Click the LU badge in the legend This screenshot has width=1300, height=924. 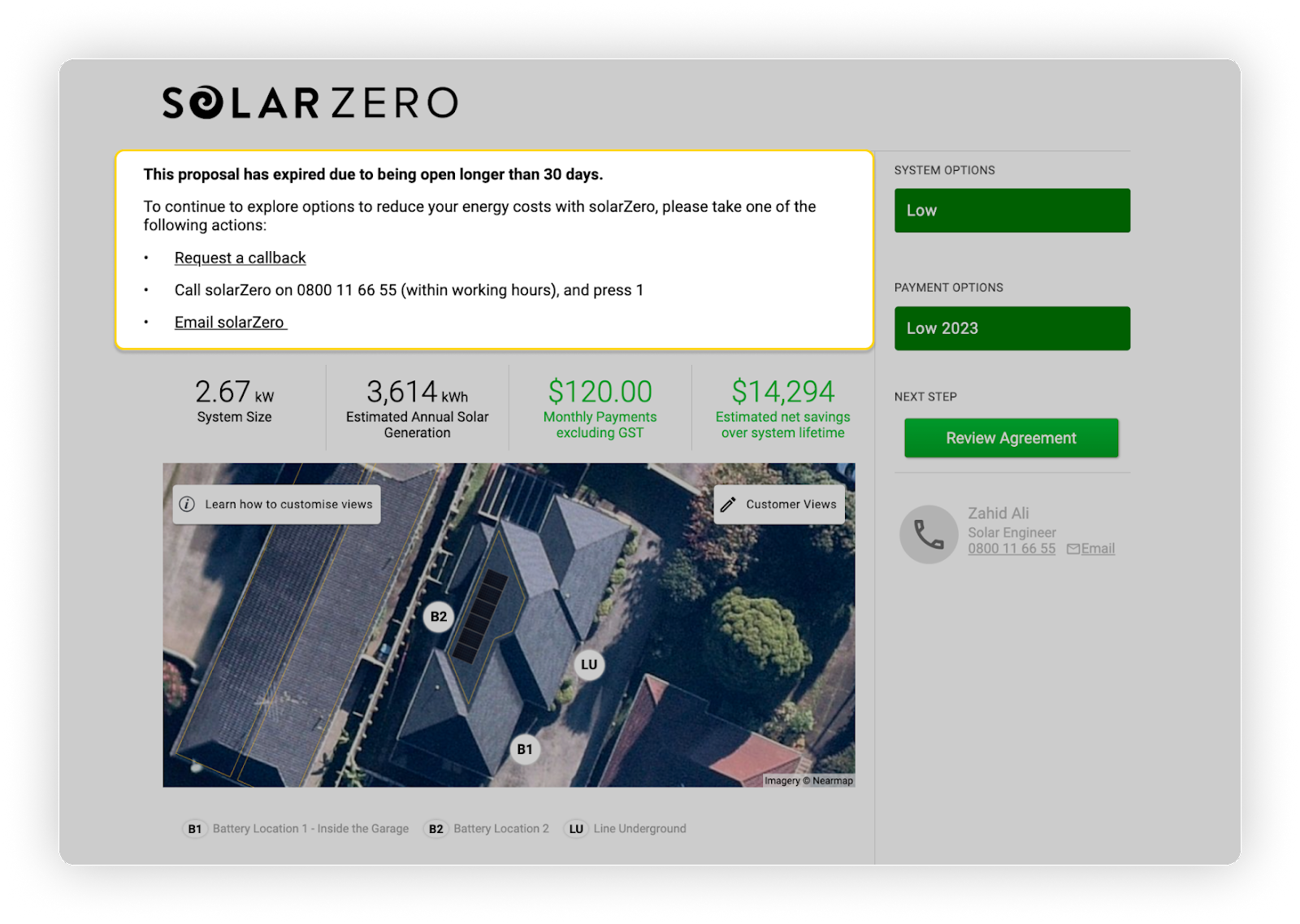pos(576,829)
